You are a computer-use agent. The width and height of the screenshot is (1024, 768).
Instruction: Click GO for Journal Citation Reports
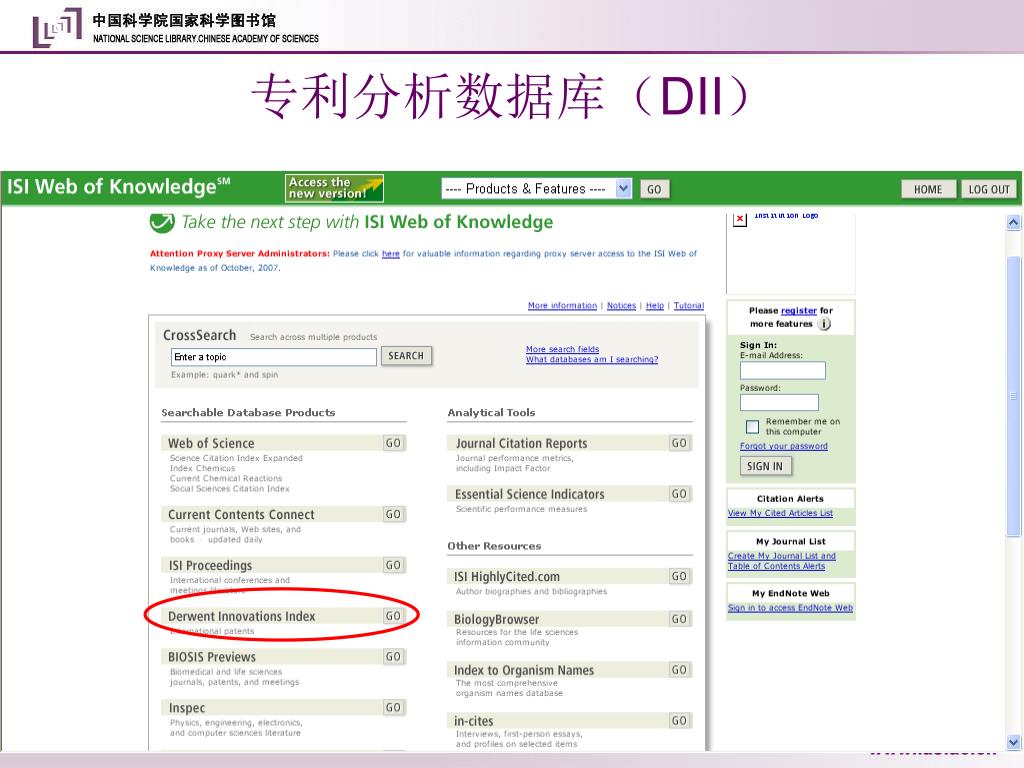[x=679, y=443]
